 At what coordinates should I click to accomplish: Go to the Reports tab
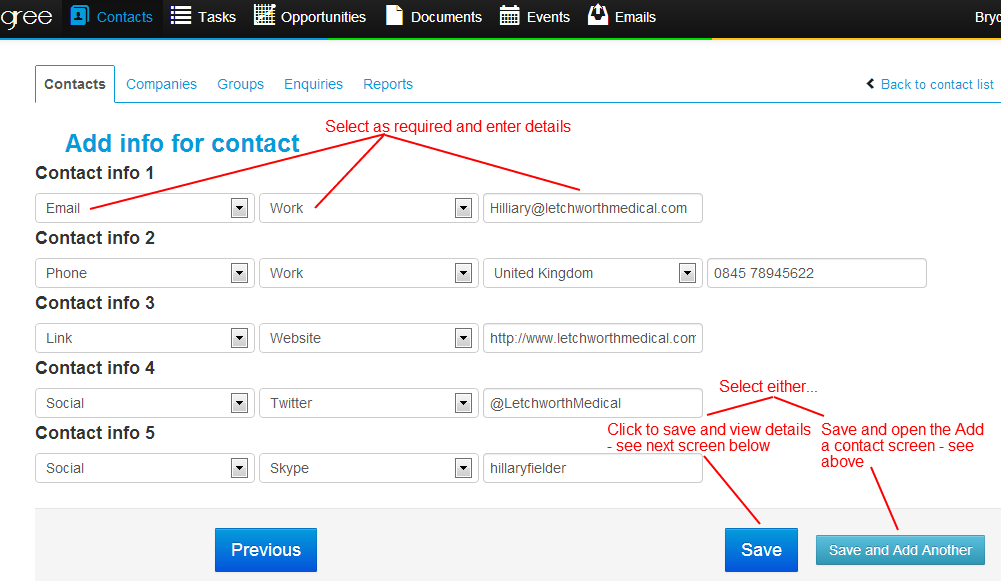pyautogui.click(x=388, y=84)
